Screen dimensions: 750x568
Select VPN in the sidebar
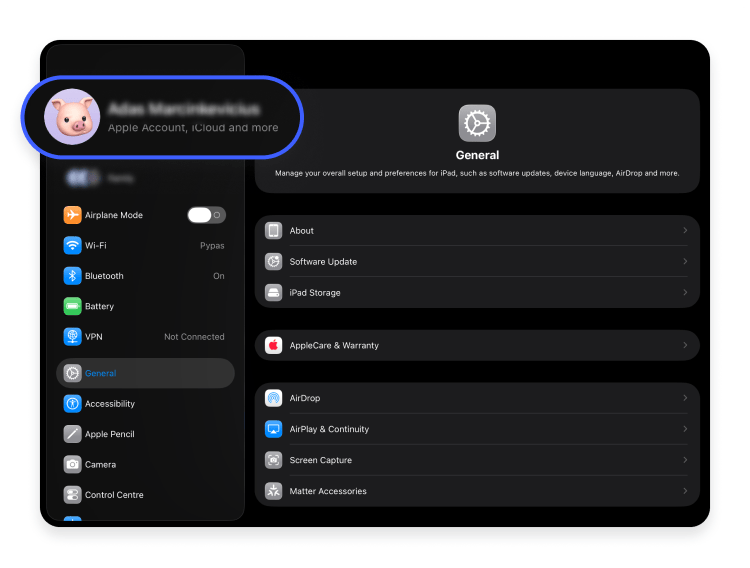145,336
